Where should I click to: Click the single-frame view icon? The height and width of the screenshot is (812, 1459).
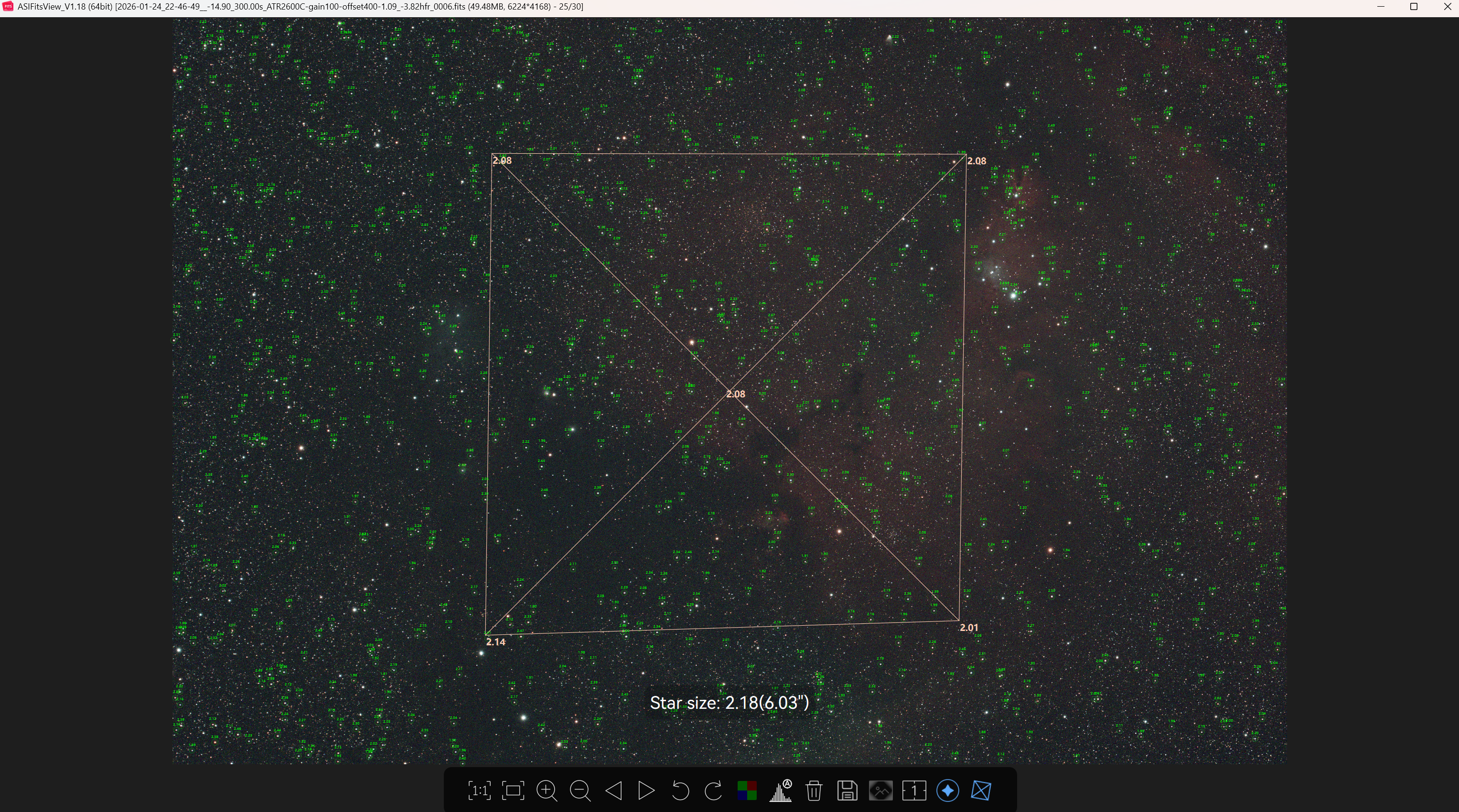tap(914, 791)
